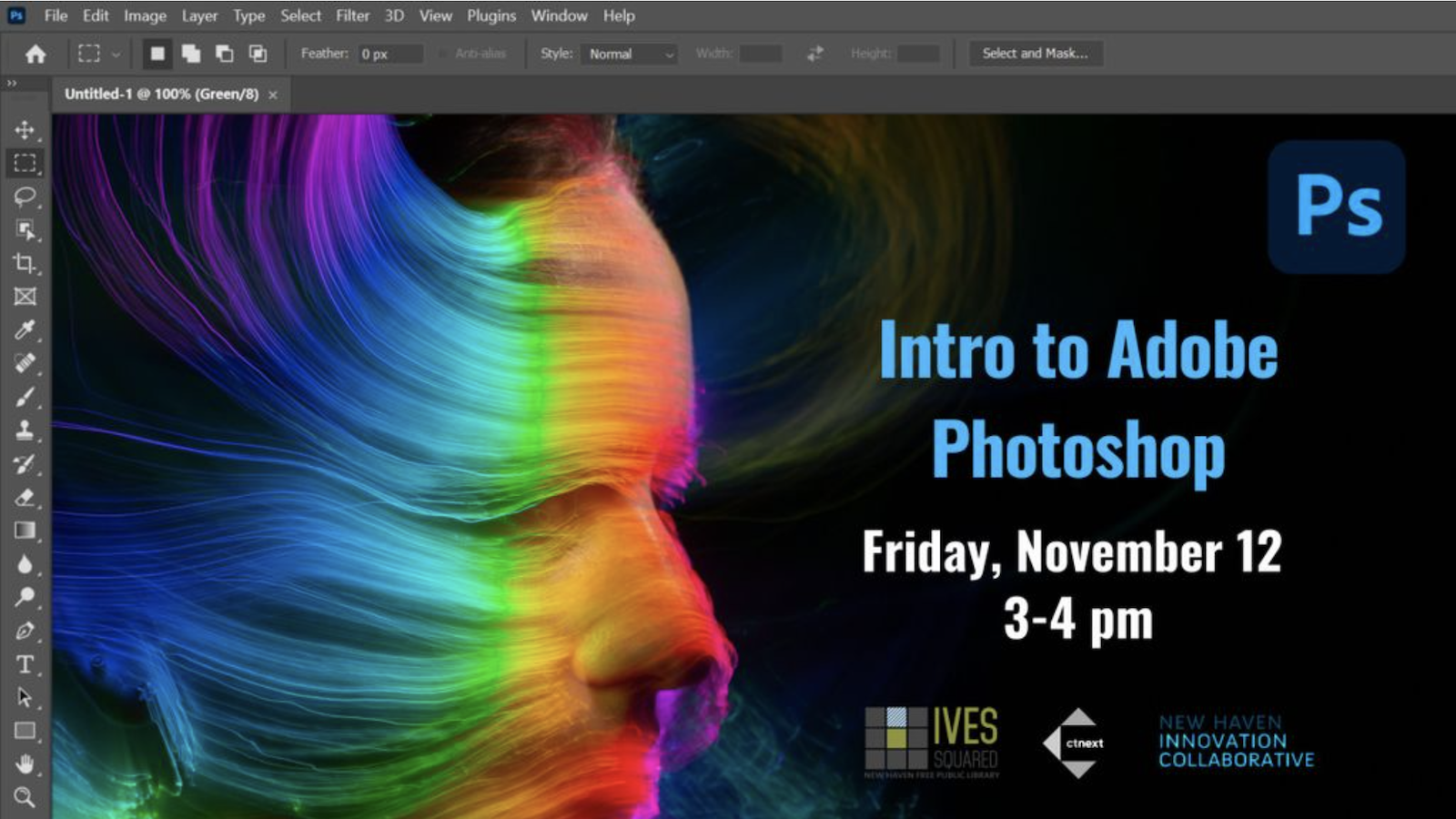The width and height of the screenshot is (1456, 819).
Task: Choose Intersect with selection mode
Action: coord(258,54)
